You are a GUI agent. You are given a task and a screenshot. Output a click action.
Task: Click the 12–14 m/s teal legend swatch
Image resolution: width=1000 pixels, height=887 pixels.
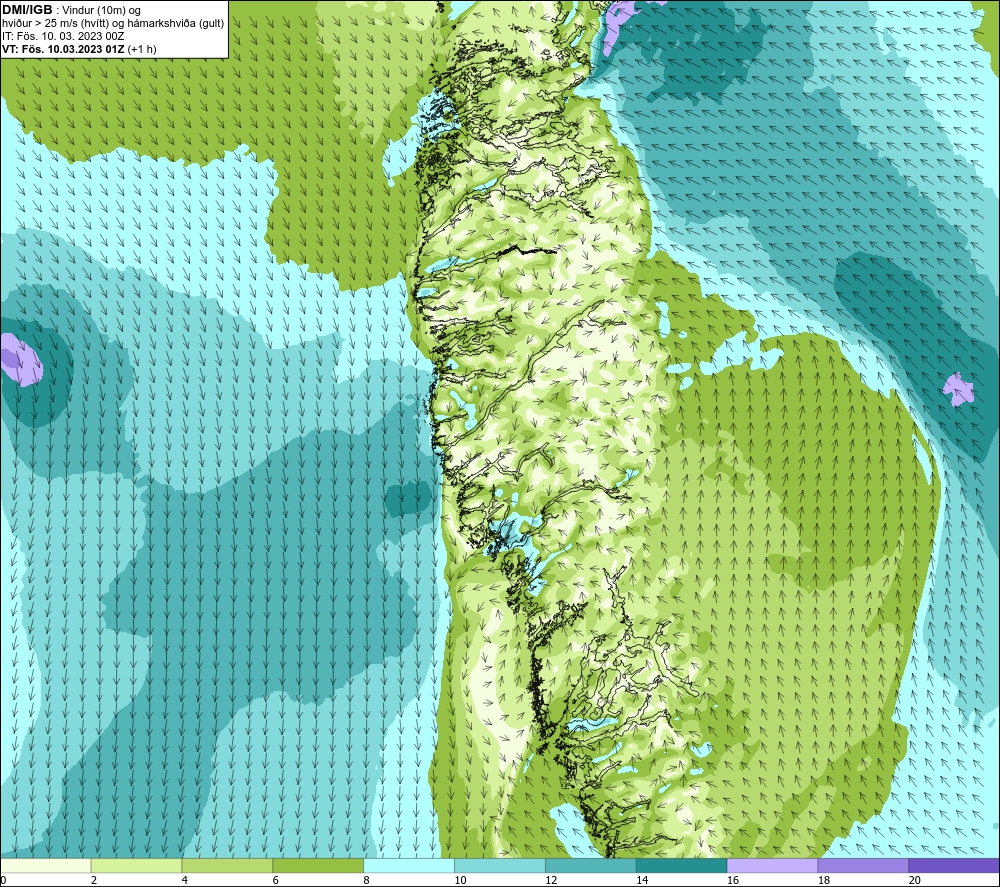[591, 866]
